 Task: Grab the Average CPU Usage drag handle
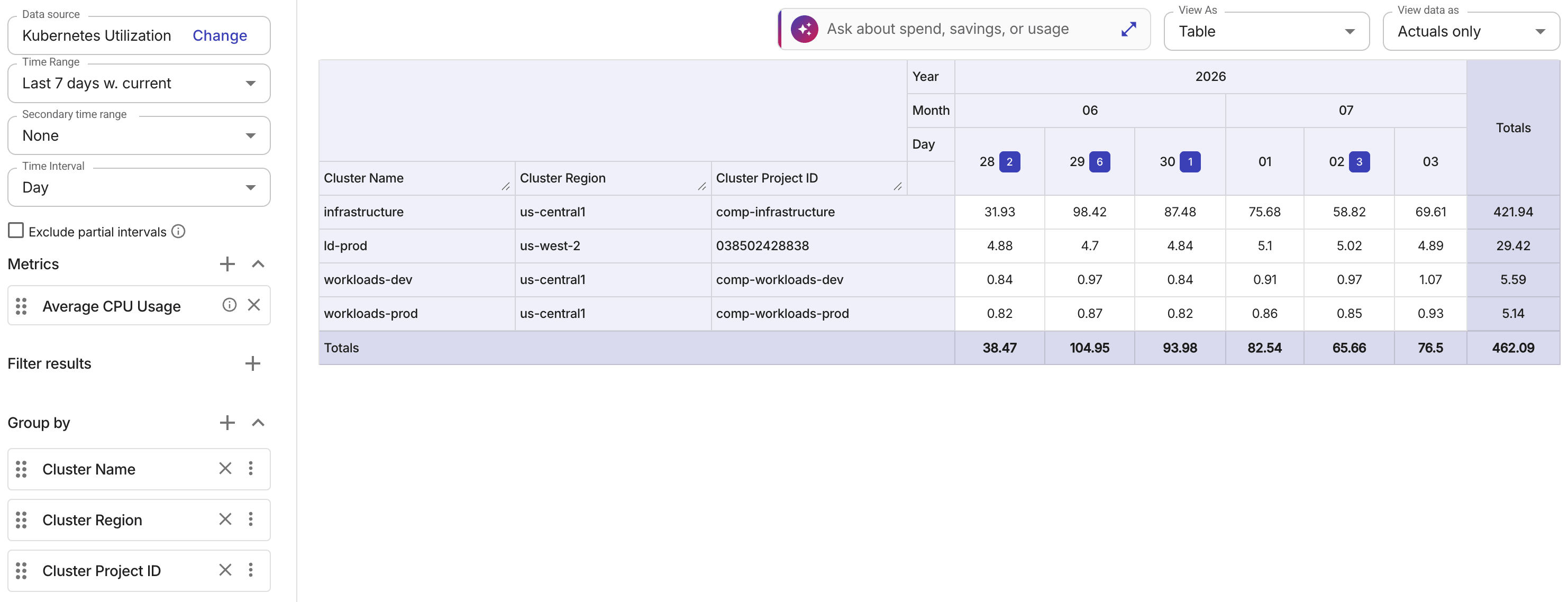(x=21, y=306)
